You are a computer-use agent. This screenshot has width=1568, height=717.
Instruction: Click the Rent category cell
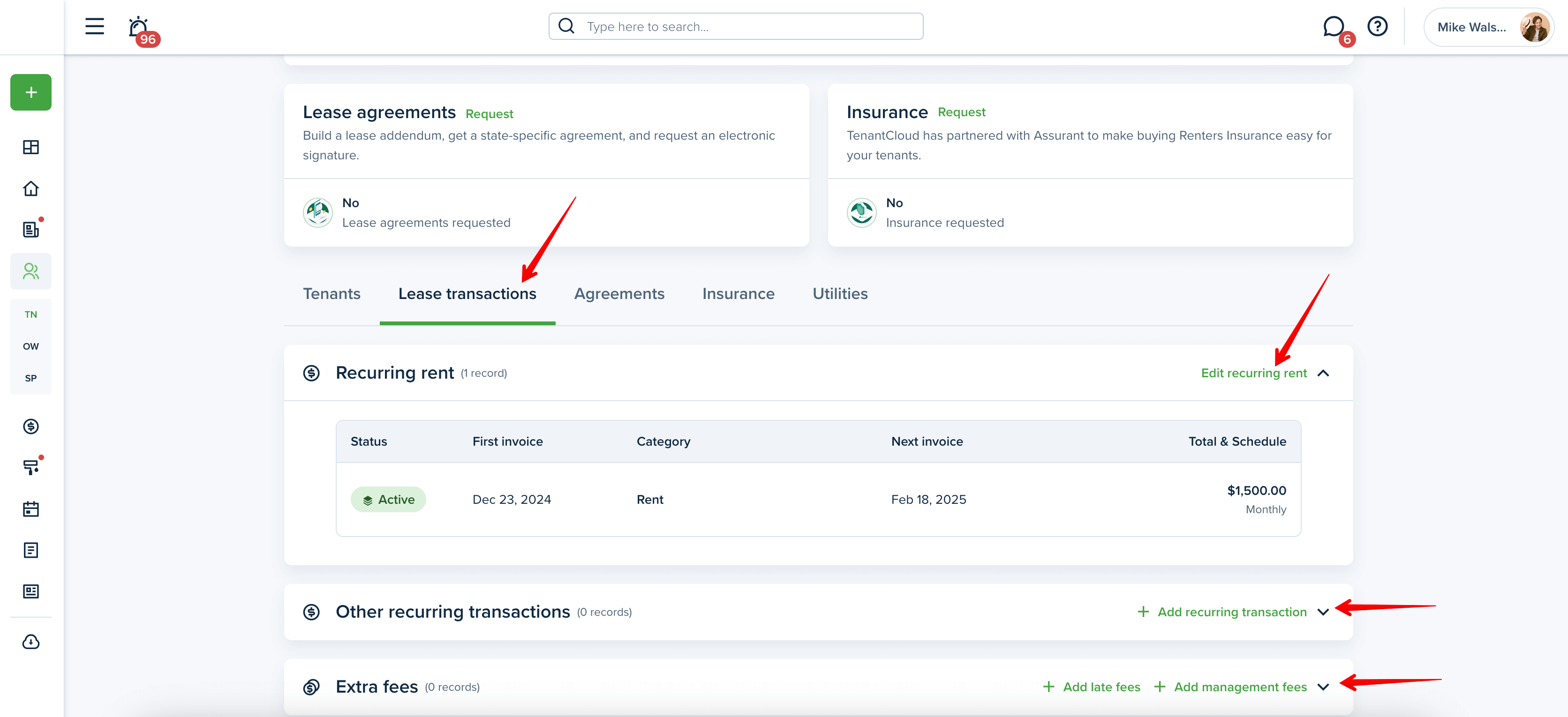pos(650,500)
